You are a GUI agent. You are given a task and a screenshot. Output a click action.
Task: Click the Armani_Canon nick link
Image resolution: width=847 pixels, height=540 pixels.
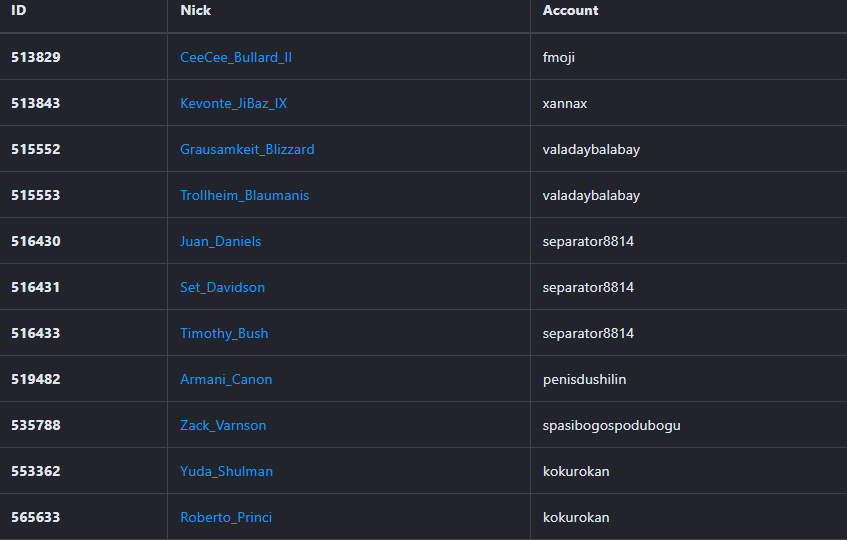(226, 380)
